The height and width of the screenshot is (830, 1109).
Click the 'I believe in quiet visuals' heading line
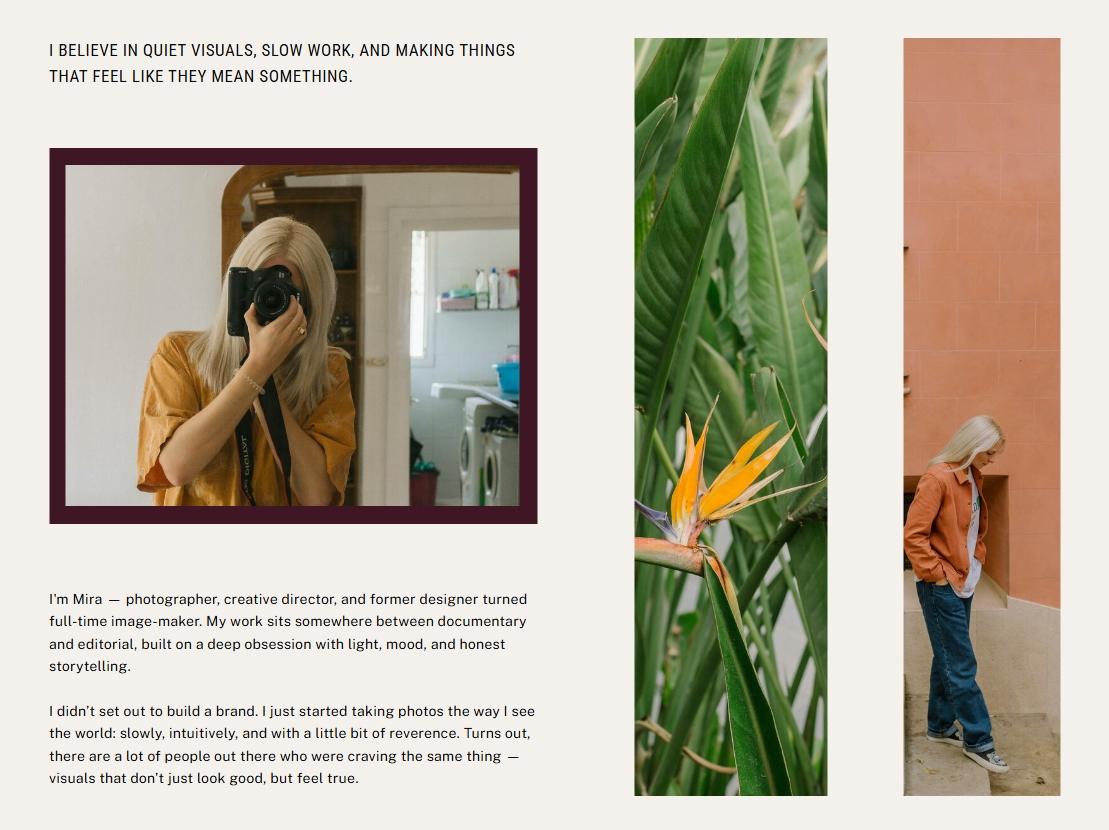pos(281,51)
